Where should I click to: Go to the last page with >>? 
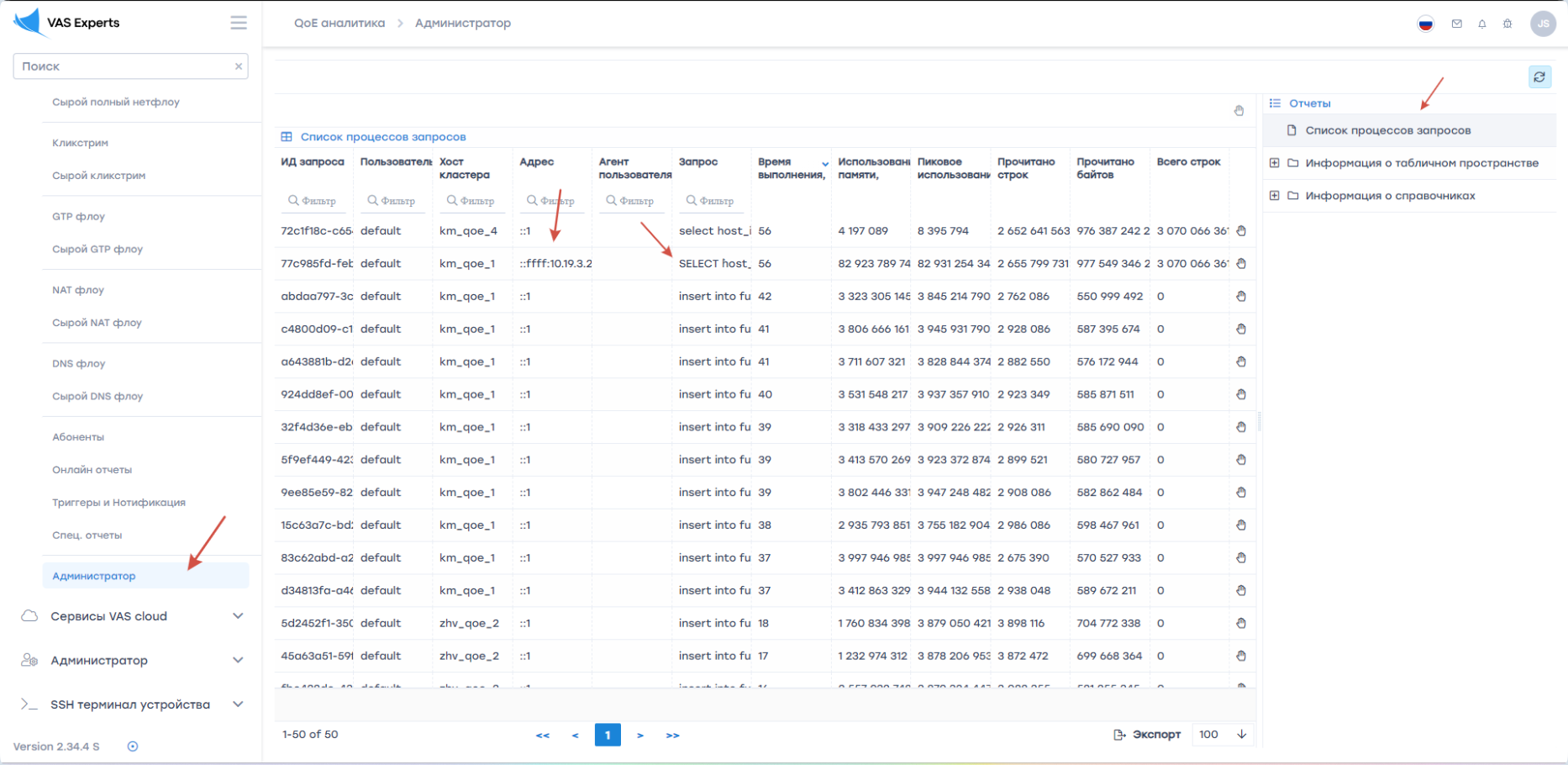pos(672,736)
